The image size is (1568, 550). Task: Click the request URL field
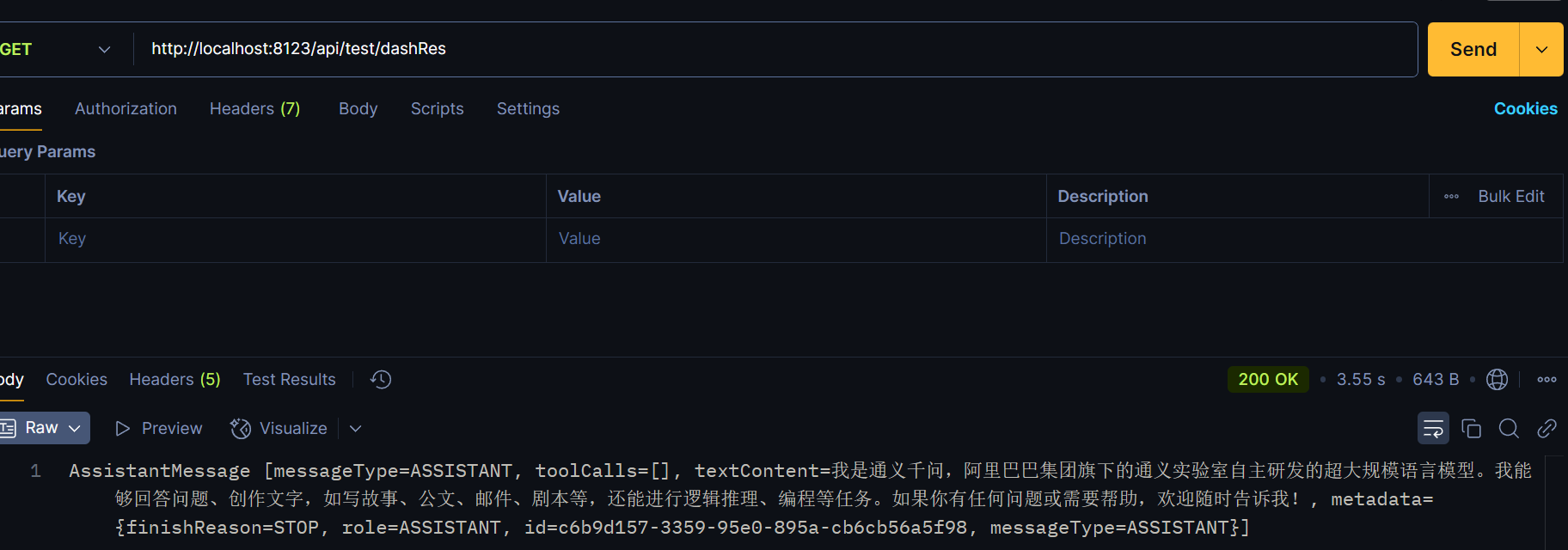[x=775, y=49]
